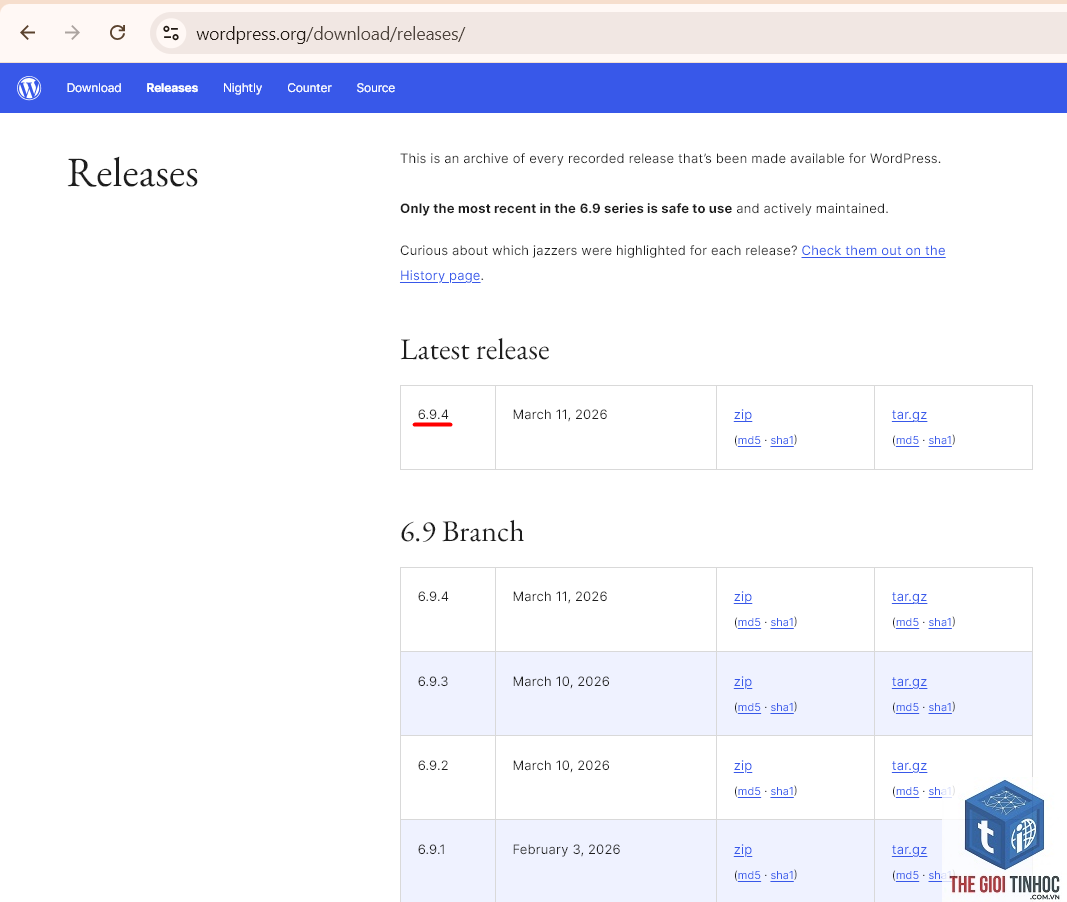Click the browser forward arrow
This screenshot has height=902, width=1067.
coord(72,33)
